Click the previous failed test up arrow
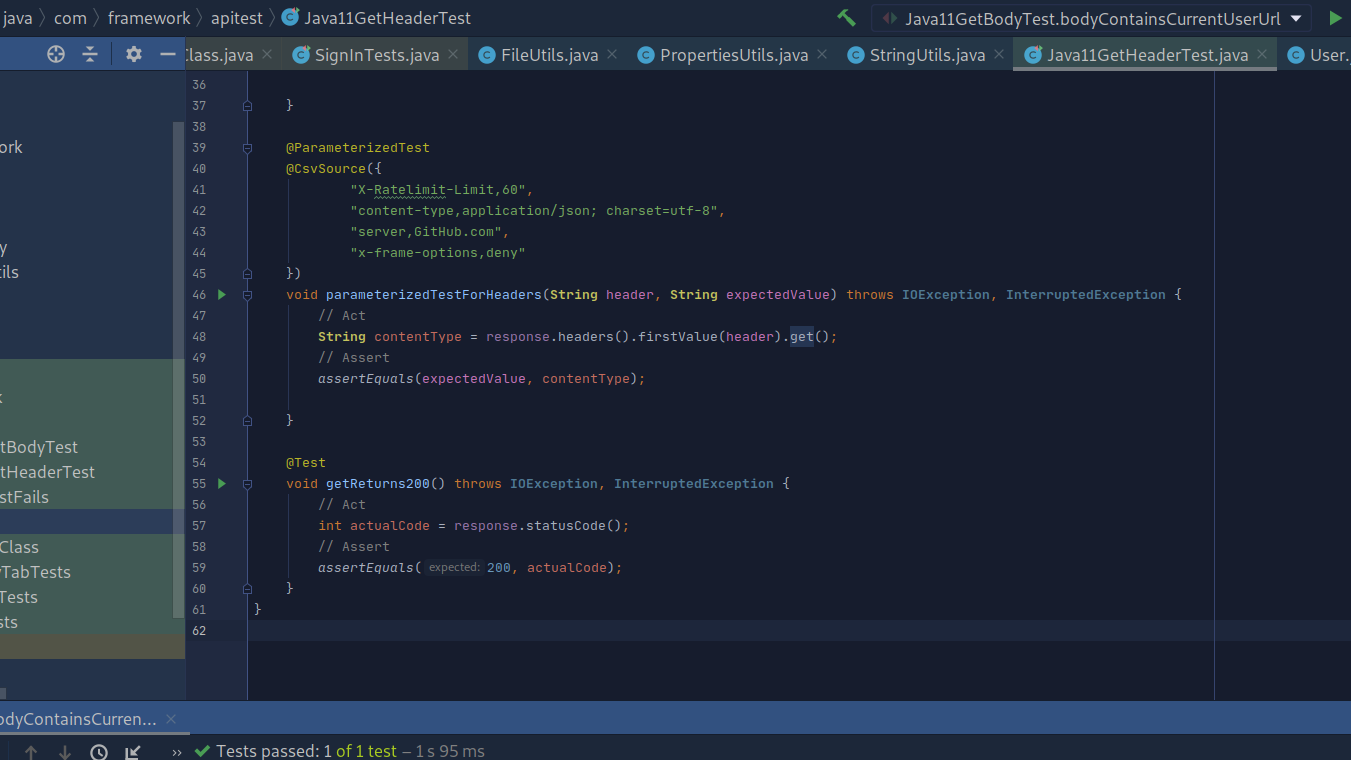The image size is (1351, 760). [x=31, y=752]
